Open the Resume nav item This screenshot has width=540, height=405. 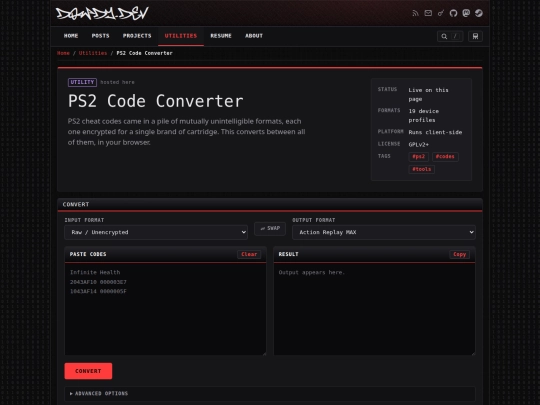[x=221, y=36]
